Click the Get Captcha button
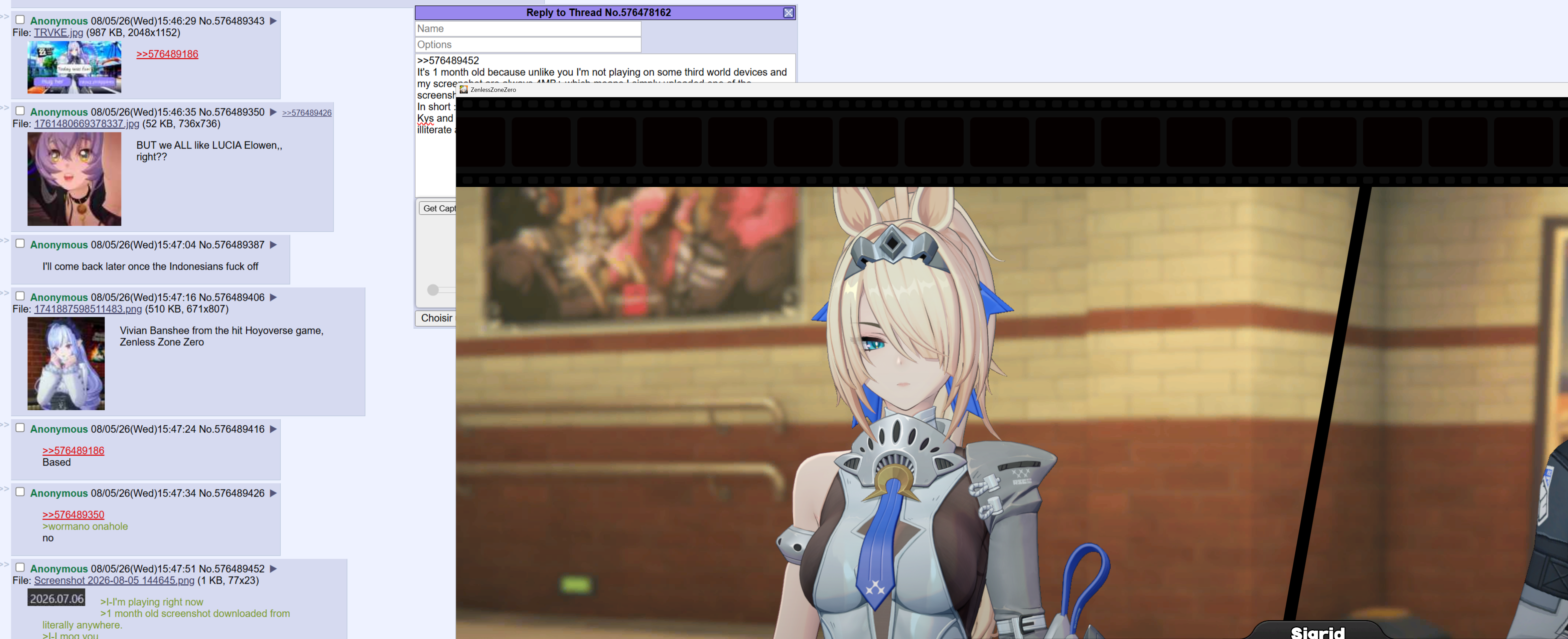This screenshot has height=639, width=1568. click(438, 209)
